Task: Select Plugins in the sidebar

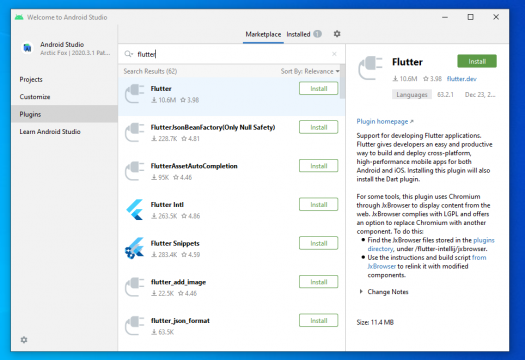Action: [64, 114]
